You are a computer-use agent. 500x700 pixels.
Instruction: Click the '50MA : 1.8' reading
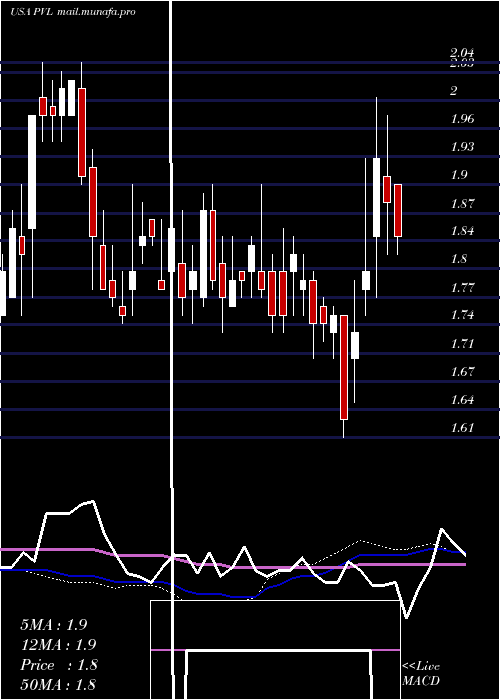pos(58,684)
